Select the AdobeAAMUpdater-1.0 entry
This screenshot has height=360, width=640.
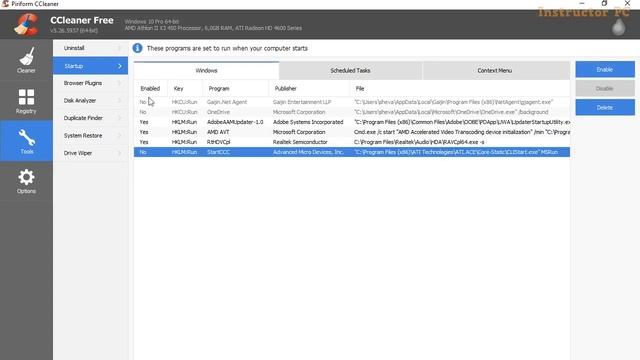click(352, 122)
